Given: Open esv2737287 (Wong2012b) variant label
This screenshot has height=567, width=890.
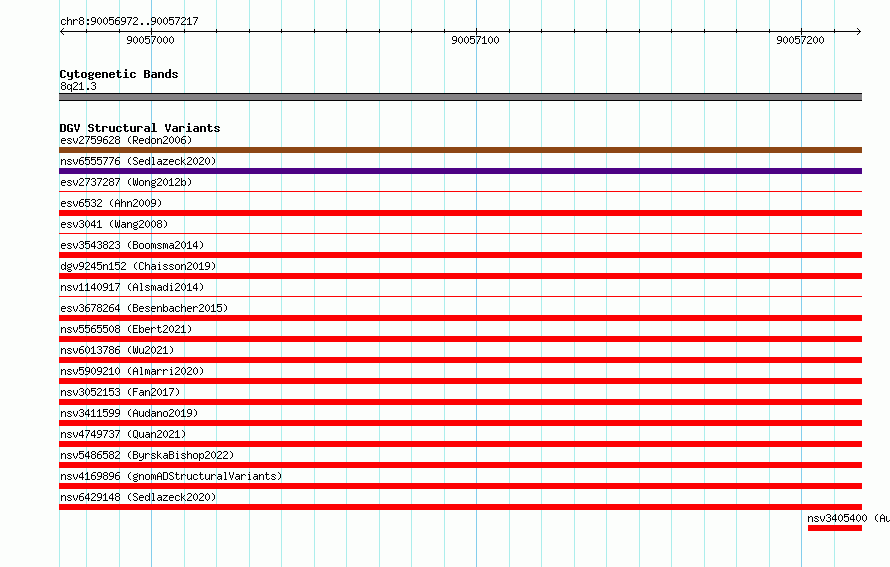Looking at the screenshot, I should (x=126, y=182).
